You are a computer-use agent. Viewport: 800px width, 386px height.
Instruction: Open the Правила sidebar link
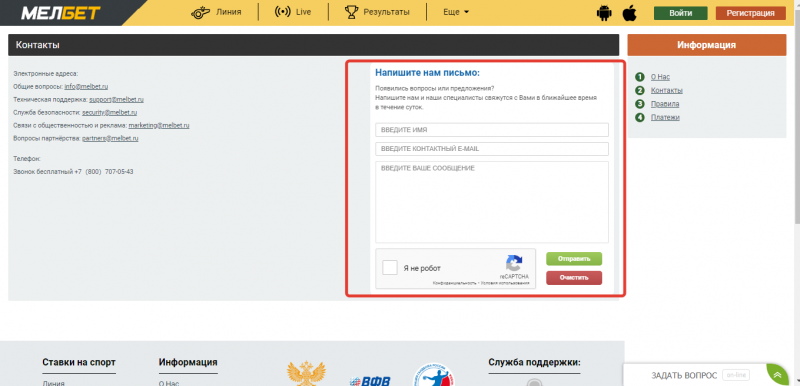(x=665, y=104)
